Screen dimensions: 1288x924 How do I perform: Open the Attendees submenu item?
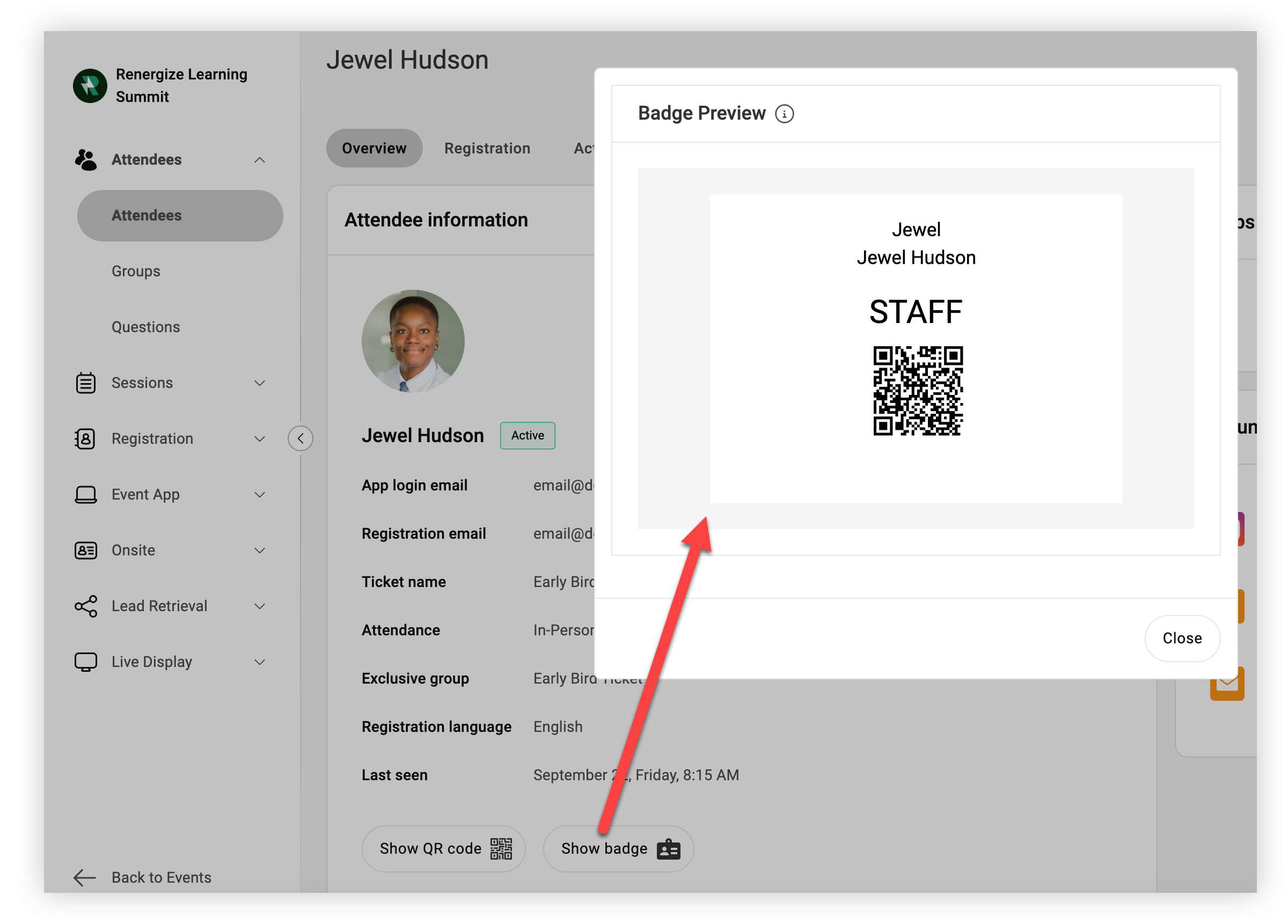pyautogui.click(x=180, y=215)
